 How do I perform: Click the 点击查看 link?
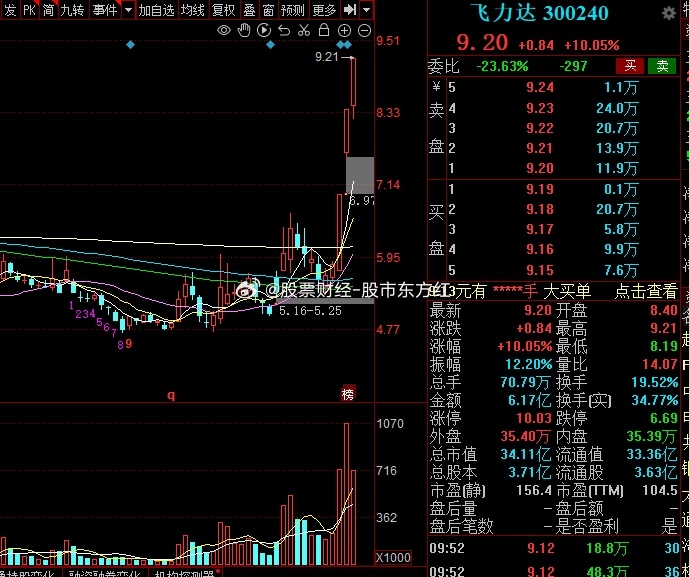tap(645, 291)
